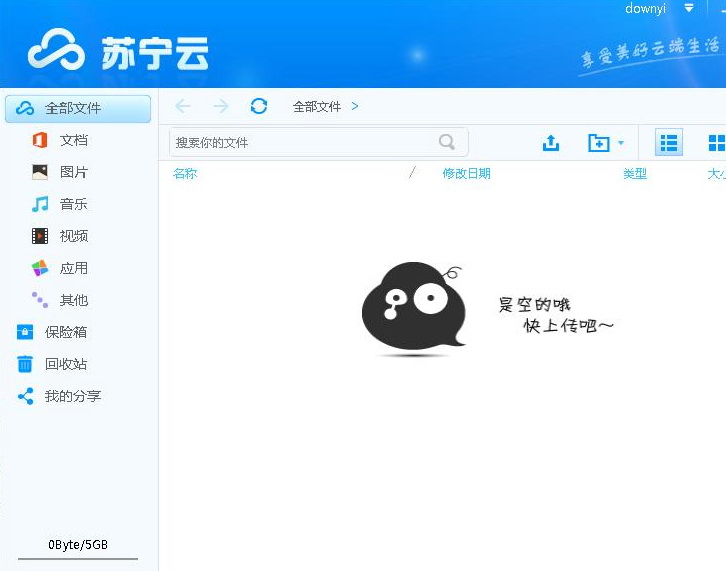Open the 回收站 recycle bin
The width and height of the screenshot is (726, 571).
click(66, 364)
